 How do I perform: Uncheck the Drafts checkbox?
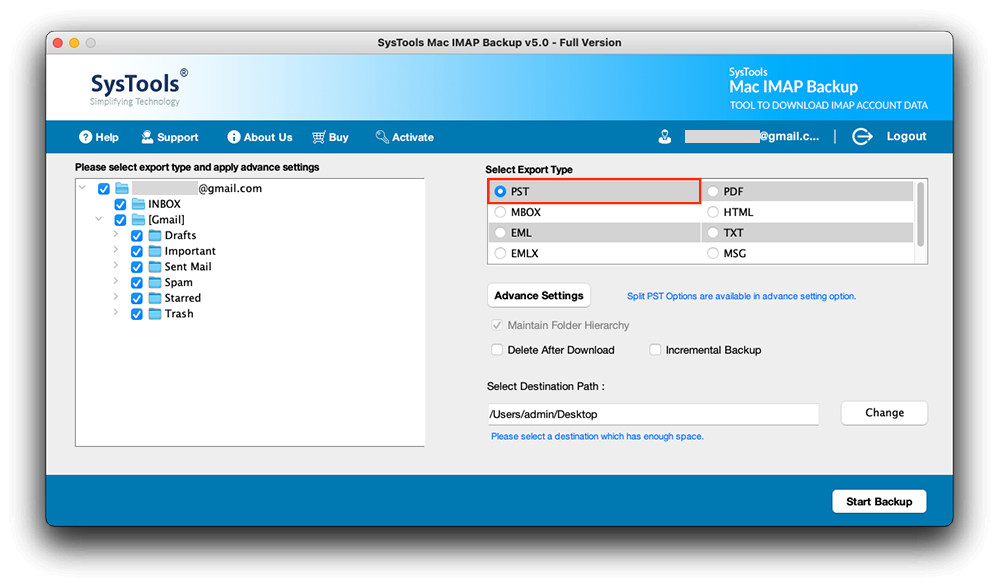click(137, 236)
